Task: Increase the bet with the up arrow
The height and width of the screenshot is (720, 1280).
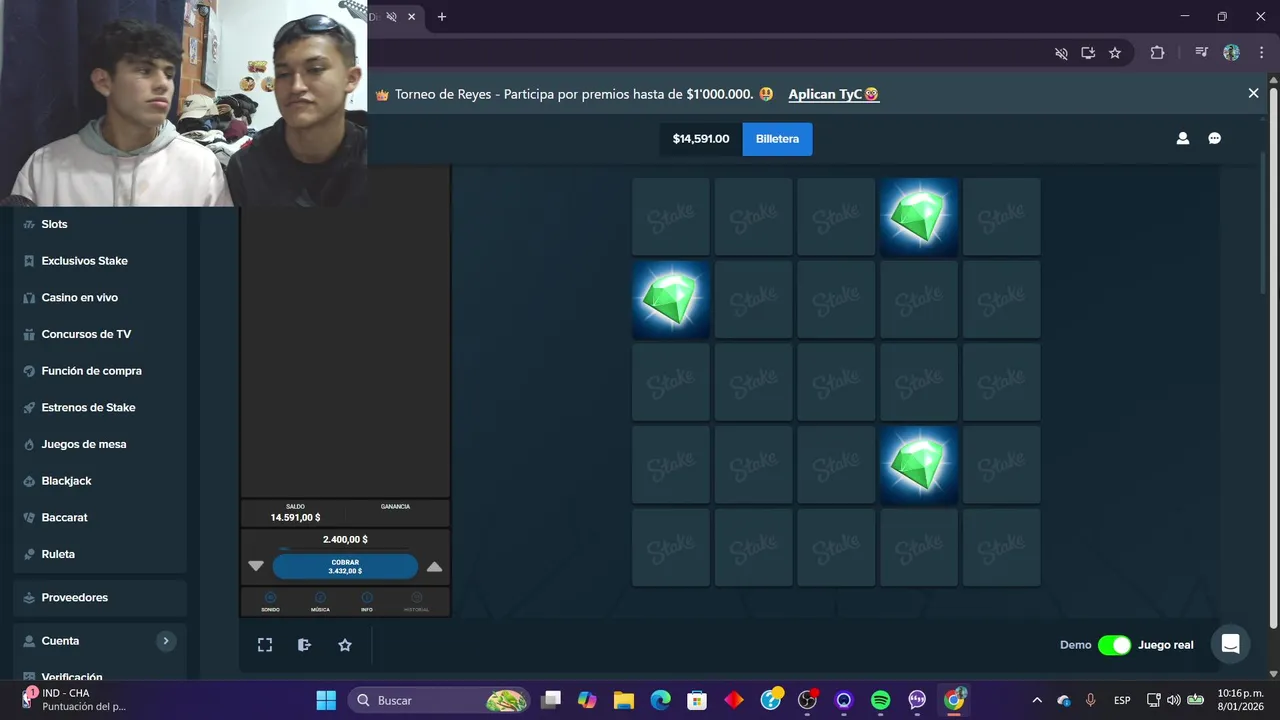Action: click(434, 566)
